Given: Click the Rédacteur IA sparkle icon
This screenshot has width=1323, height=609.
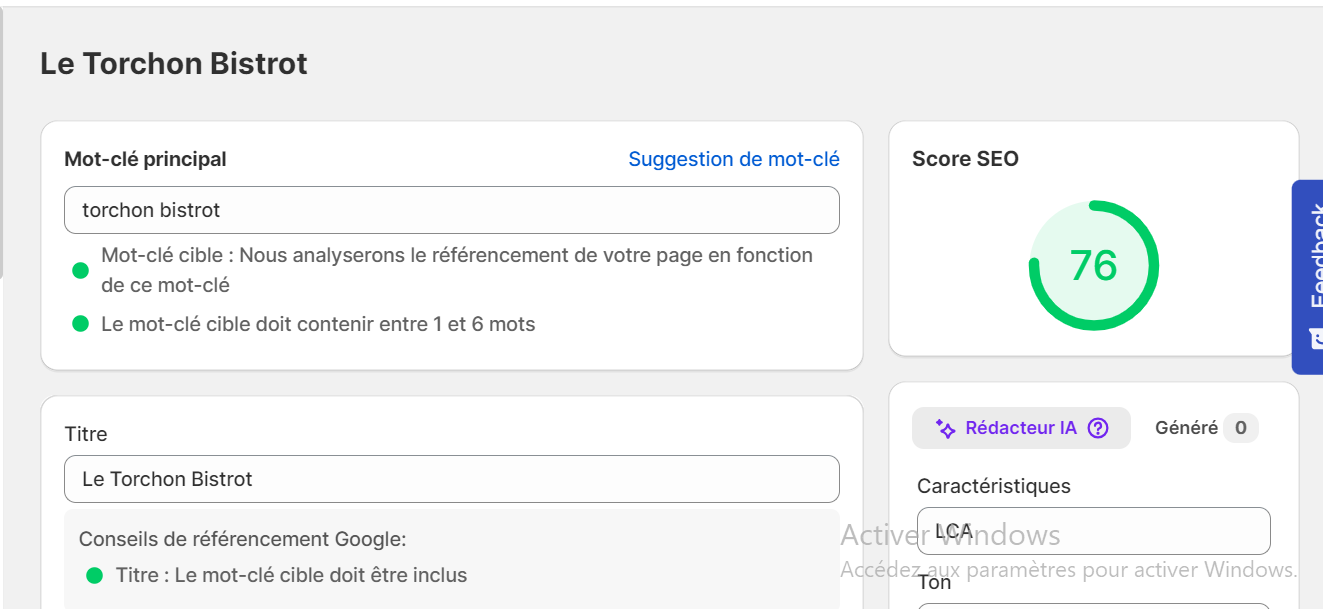Looking at the screenshot, I should 945,429.
